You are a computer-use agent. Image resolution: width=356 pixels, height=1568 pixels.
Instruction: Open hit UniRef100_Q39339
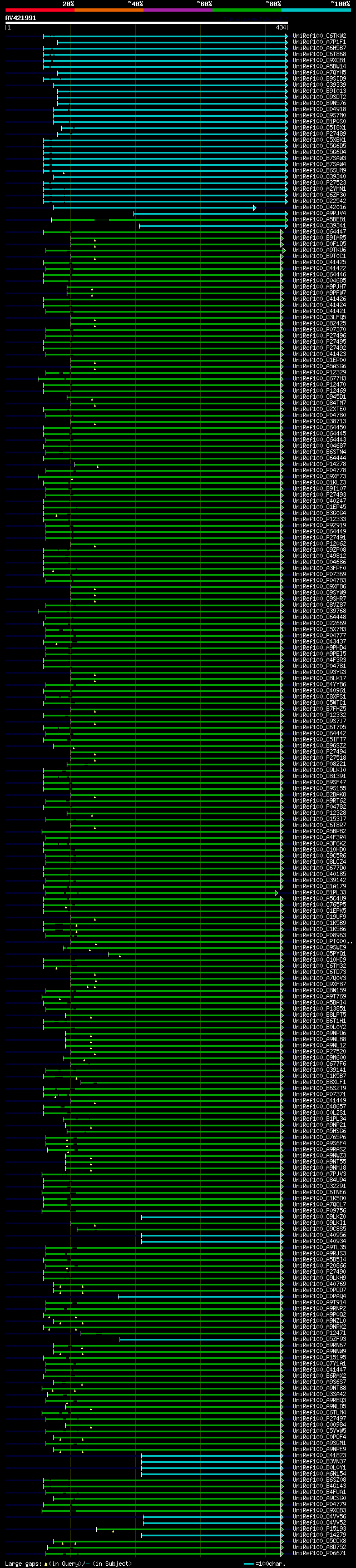coord(319,85)
